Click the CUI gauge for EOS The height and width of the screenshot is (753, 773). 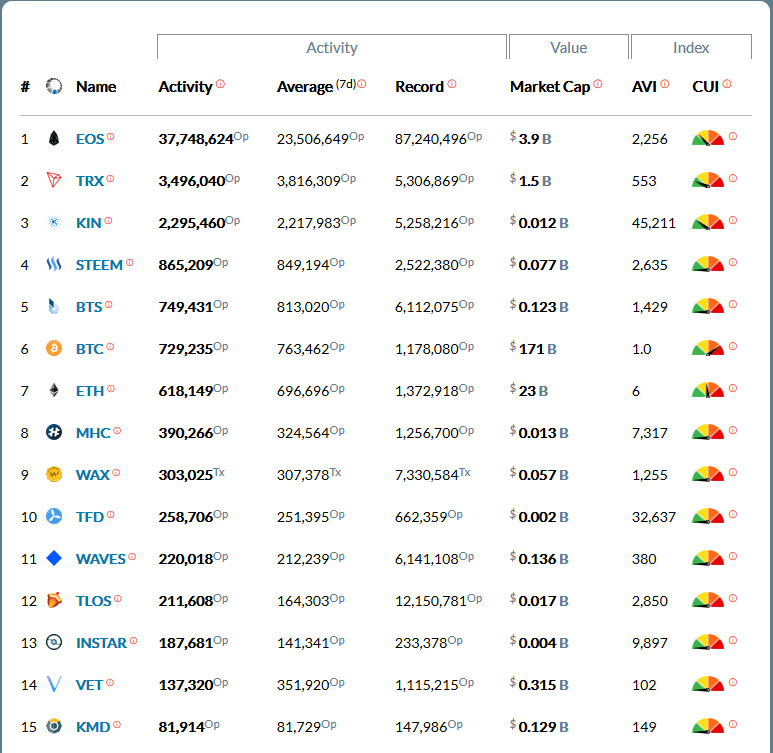click(x=707, y=138)
